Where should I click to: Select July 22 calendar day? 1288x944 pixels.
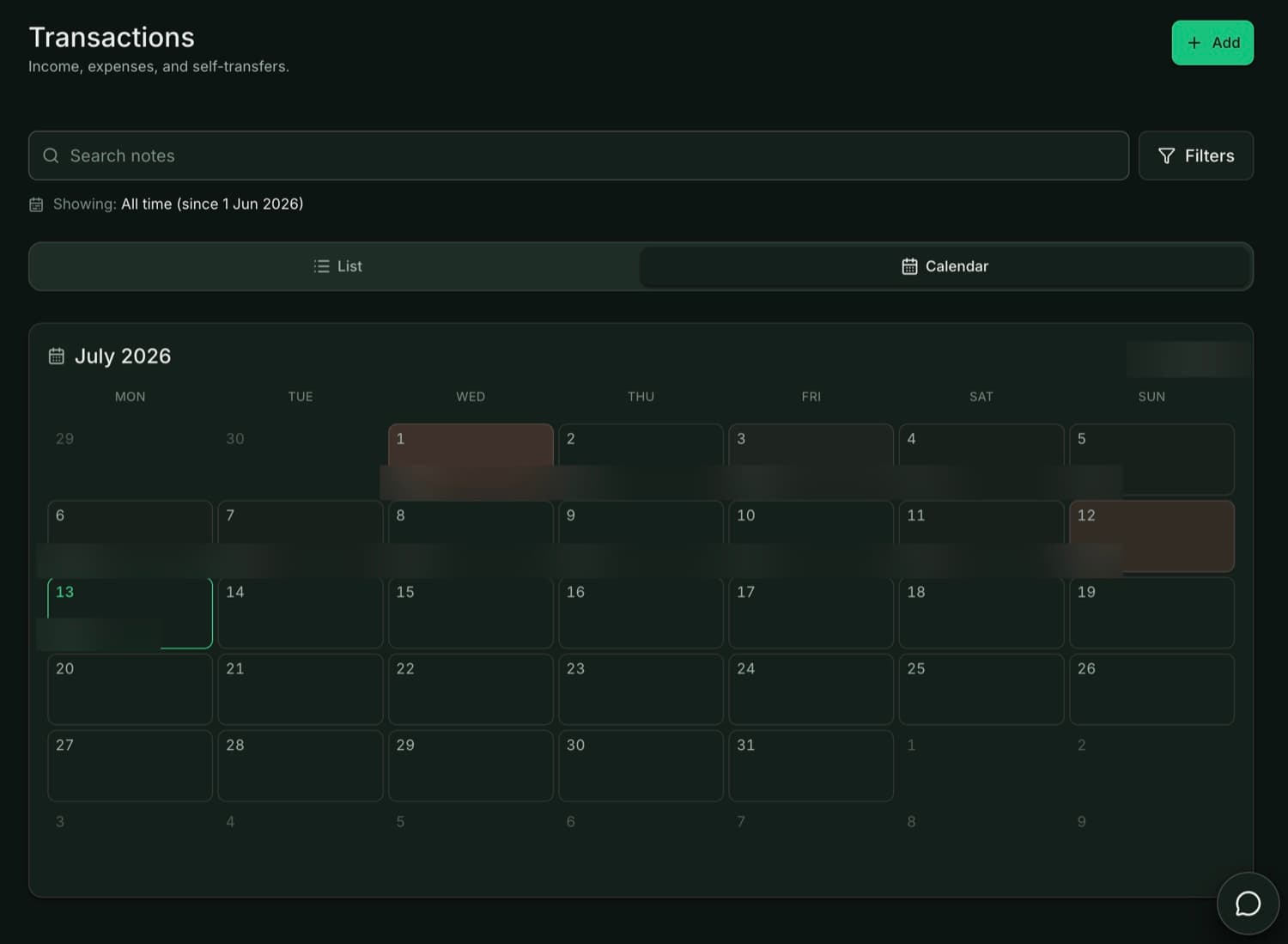tap(471, 689)
